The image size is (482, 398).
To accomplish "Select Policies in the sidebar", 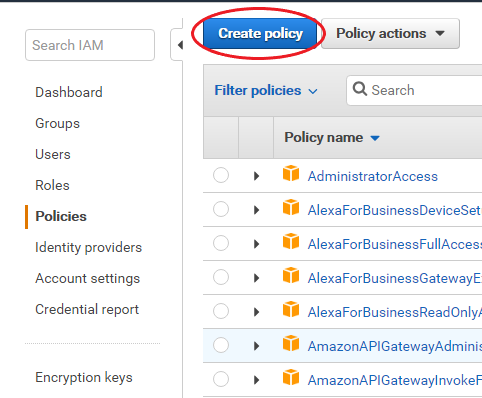I will coord(61,216).
